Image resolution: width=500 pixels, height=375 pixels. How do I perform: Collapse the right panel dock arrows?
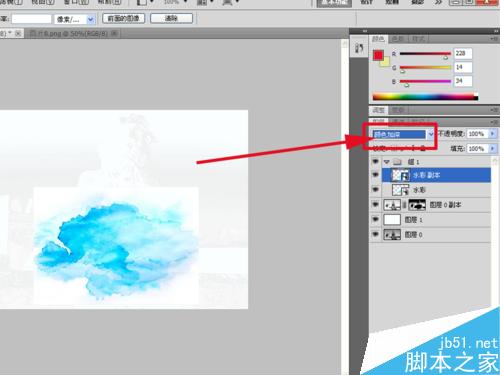tap(496, 31)
